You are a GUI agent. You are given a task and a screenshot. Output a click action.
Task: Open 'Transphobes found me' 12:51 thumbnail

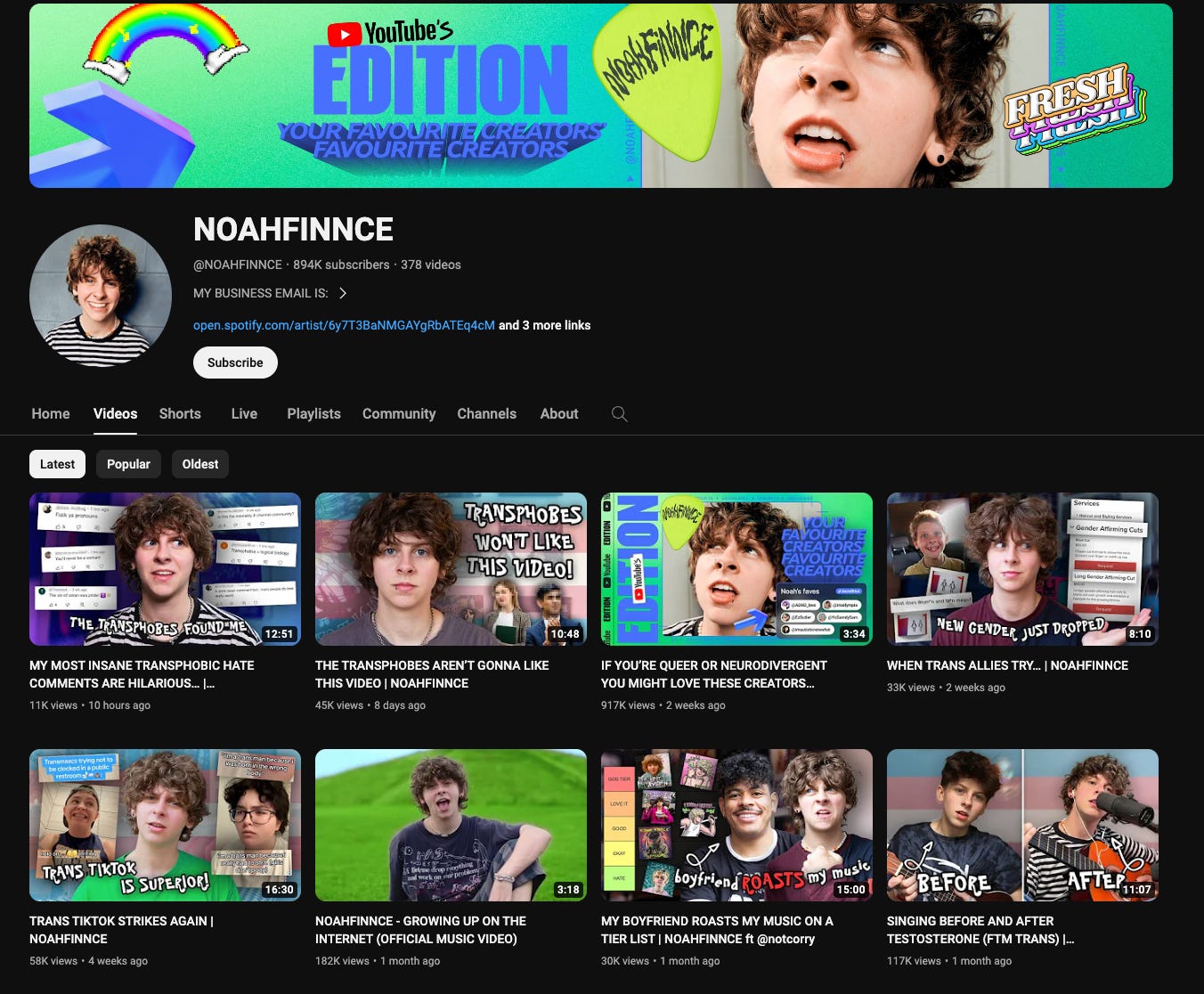pos(165,569)
